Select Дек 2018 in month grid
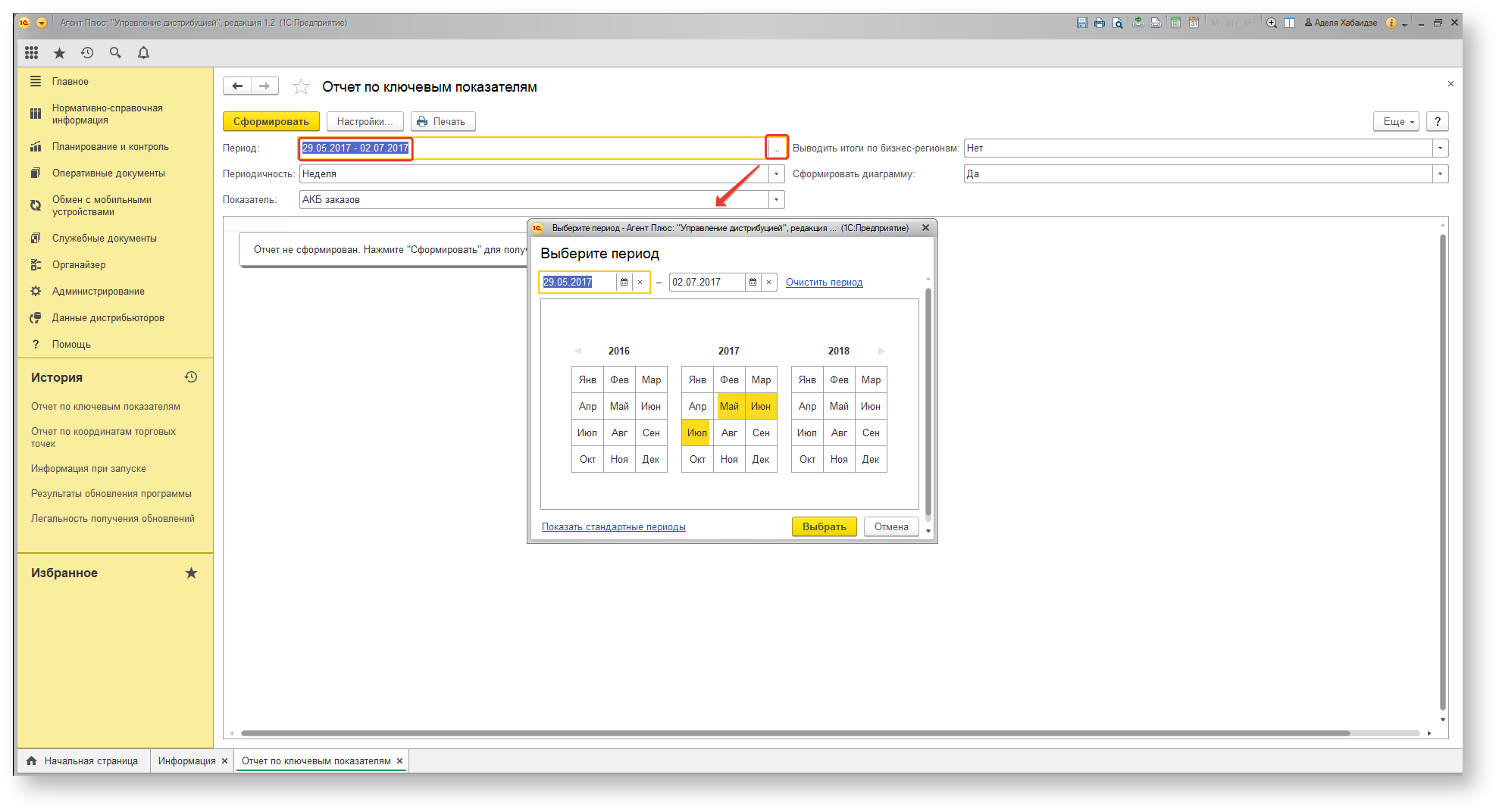The image size is (1499, 812). pyautogui.click(x=871, y=459)
